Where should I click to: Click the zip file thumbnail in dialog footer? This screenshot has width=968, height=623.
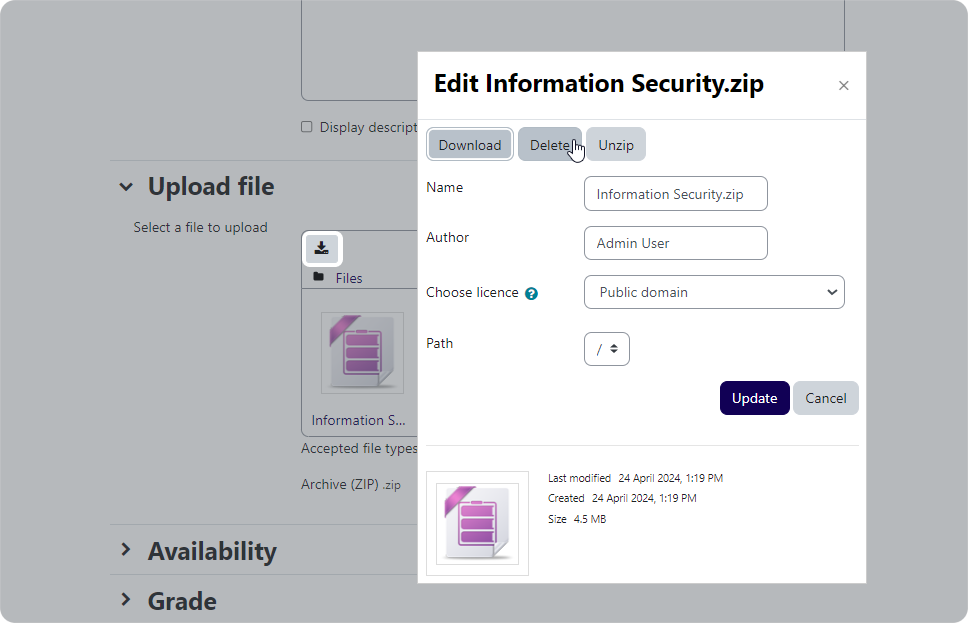pyautogui.click(x=477, y=524)
